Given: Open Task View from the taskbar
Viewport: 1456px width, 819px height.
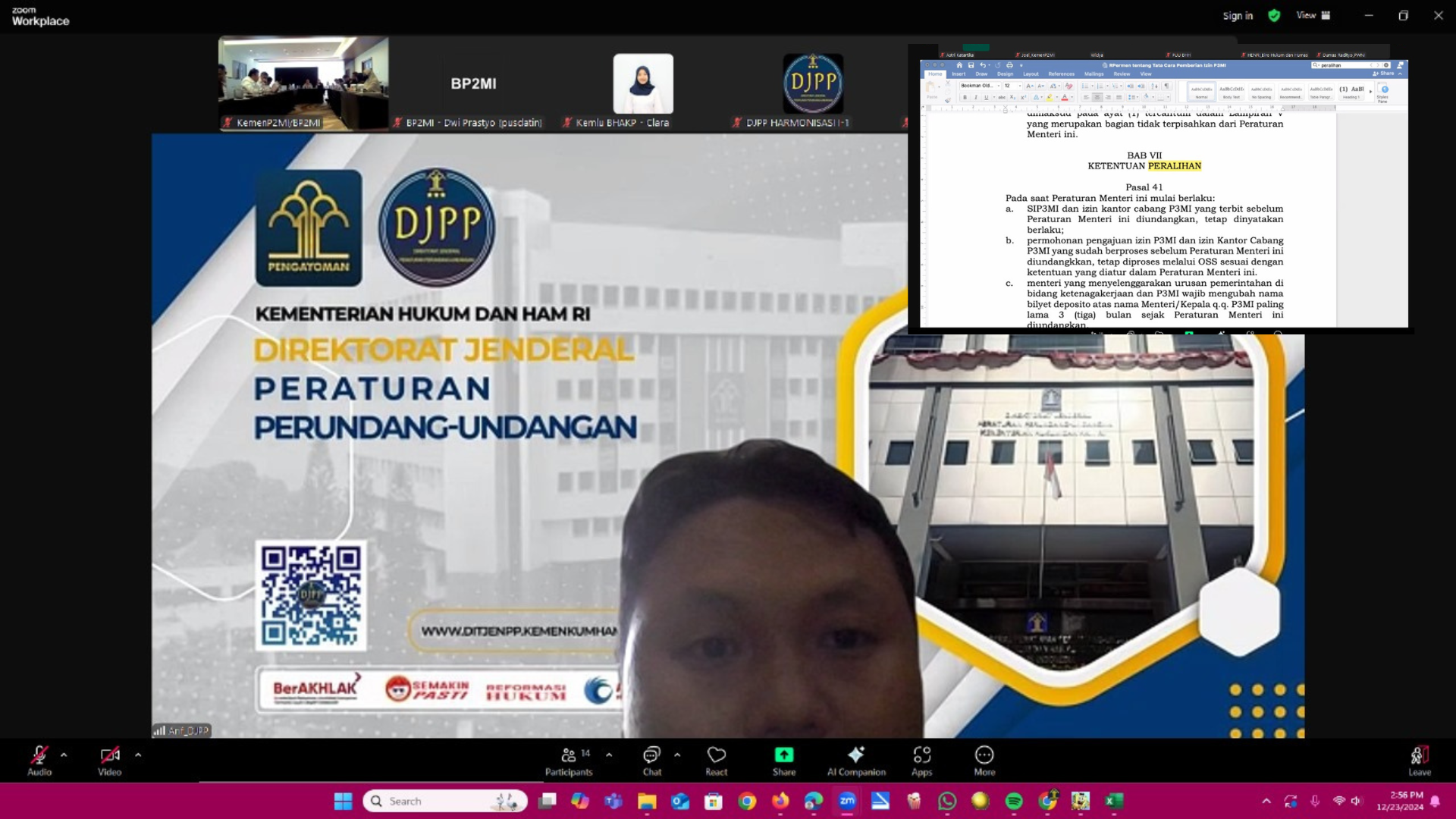Looking at the screenshot, I should [x=548, y=801].
